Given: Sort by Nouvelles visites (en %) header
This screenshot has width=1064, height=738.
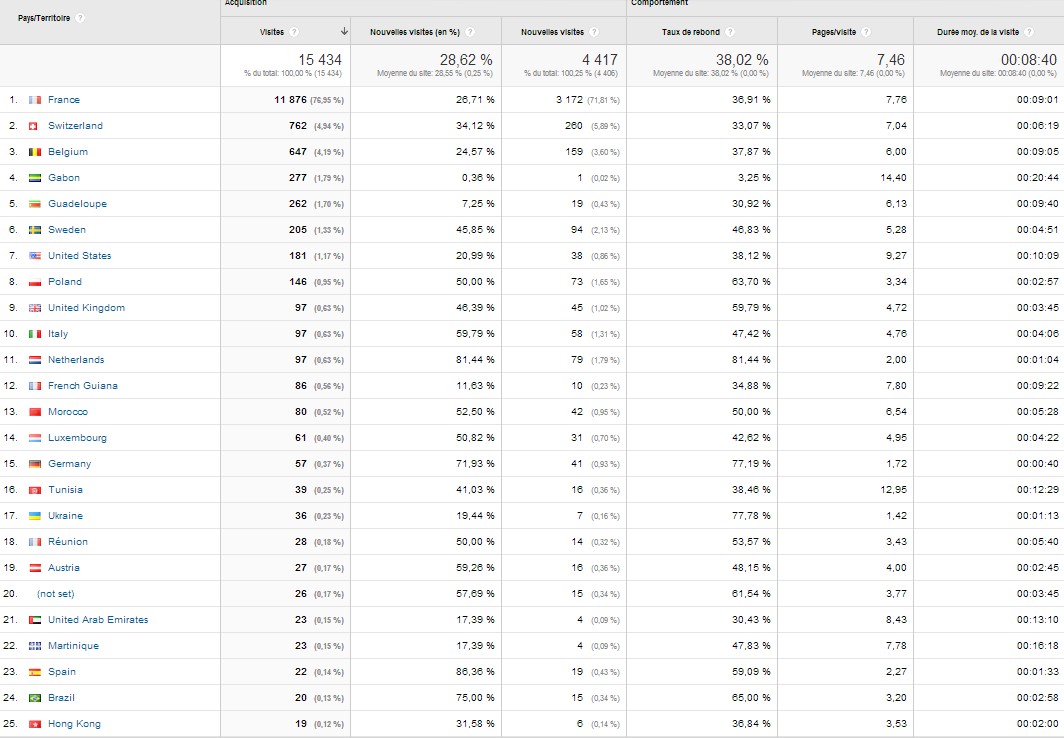Looking at the screenshot, I should click(415, 32).
